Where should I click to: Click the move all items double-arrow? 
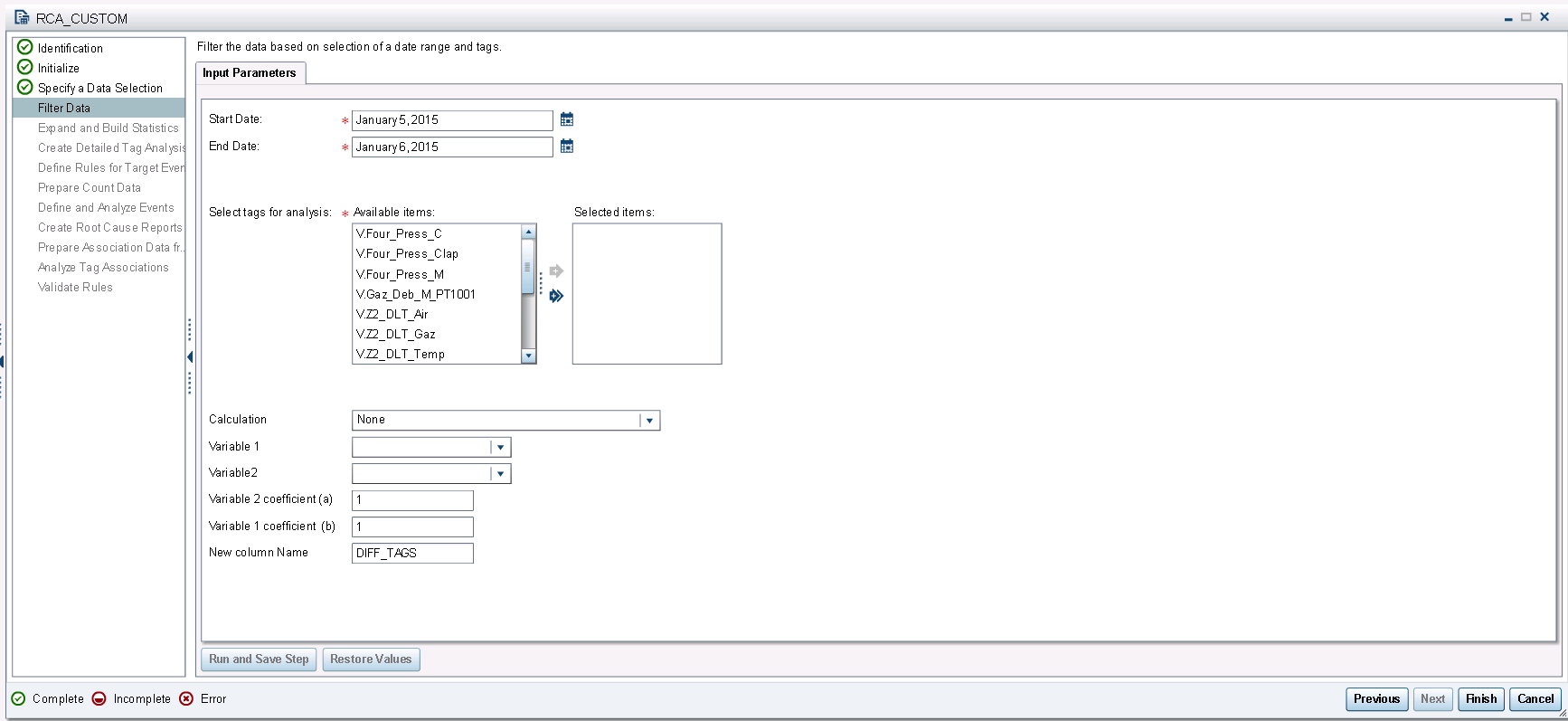[x=556, y=296]
